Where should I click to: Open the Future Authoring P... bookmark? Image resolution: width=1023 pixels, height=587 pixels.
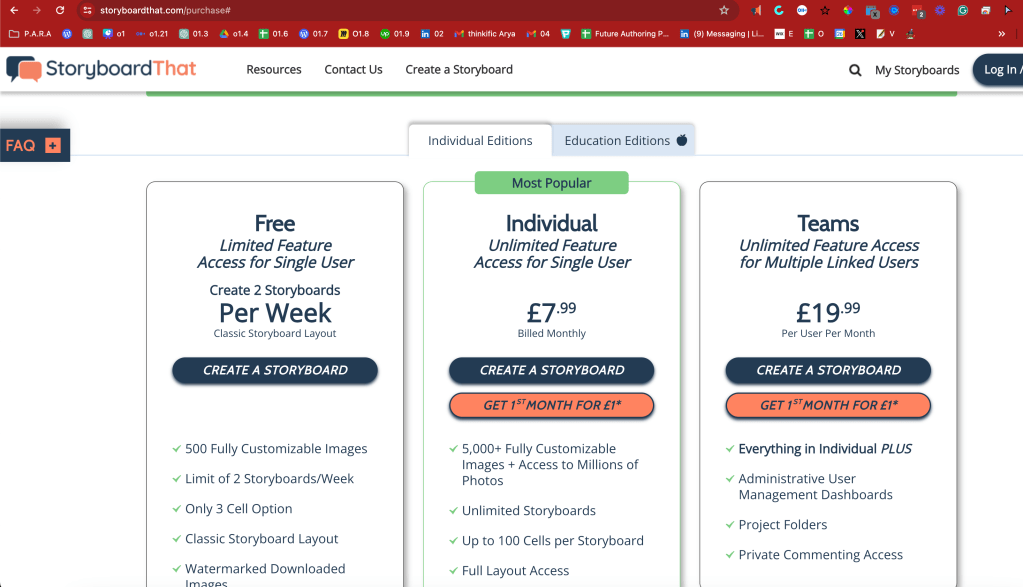pyautogui.click(x=625, y=34)
